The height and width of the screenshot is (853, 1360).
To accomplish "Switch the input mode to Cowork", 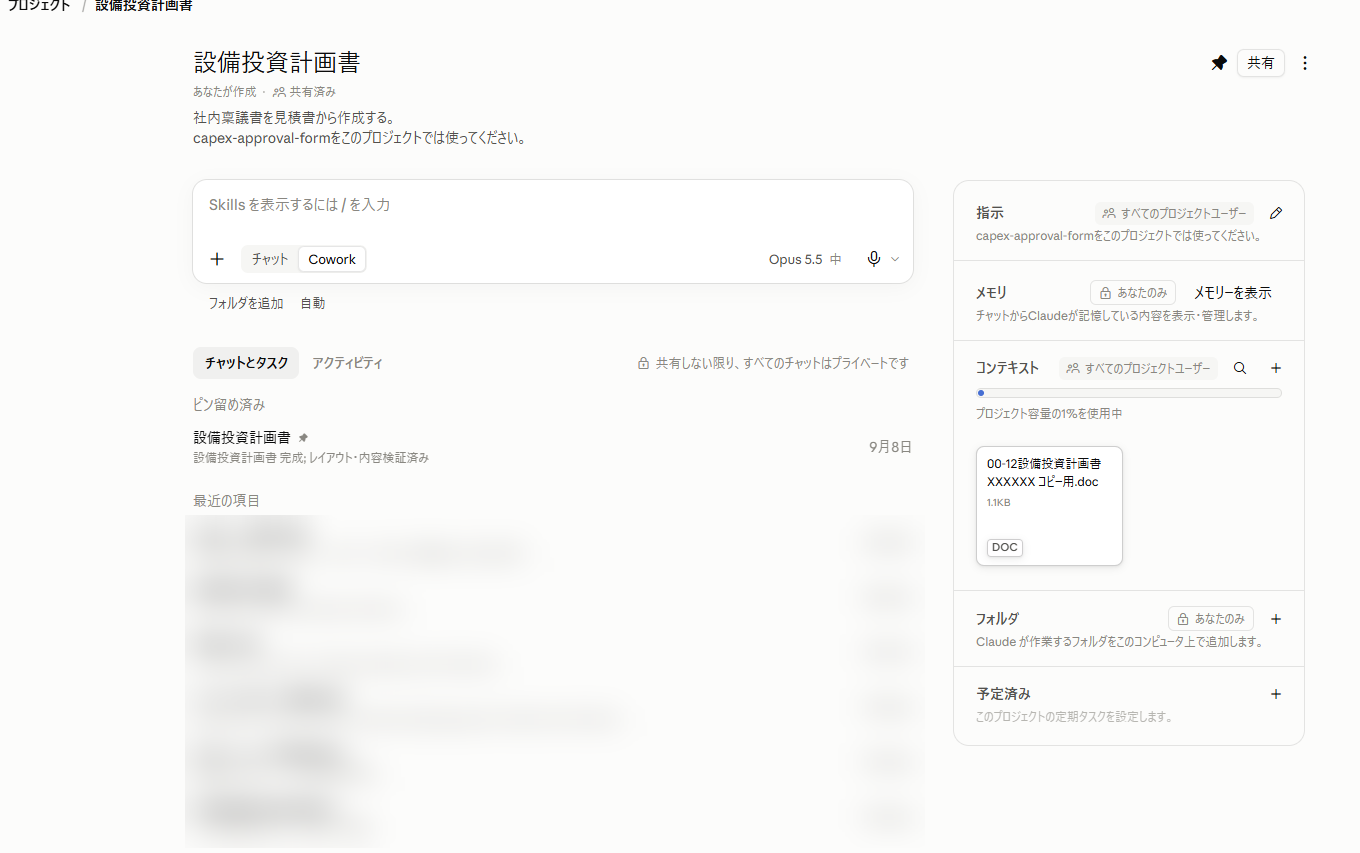I will click(332, 259).
